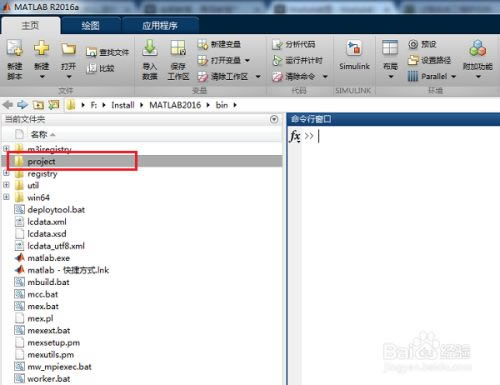Go back with the left arrow
This screenshot has width=500, height=385.
coord(7,105)
